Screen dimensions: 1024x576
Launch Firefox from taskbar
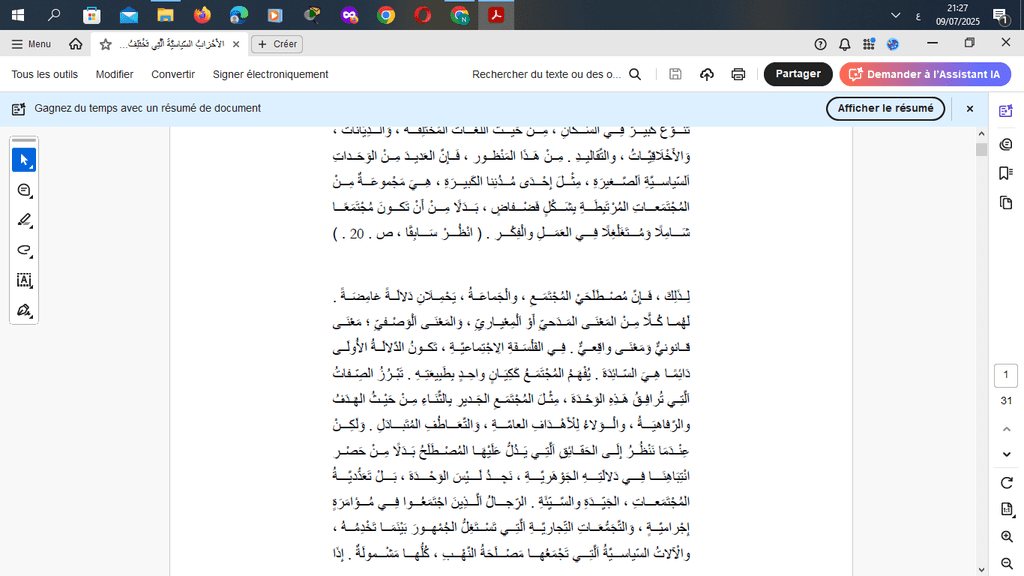202,14
